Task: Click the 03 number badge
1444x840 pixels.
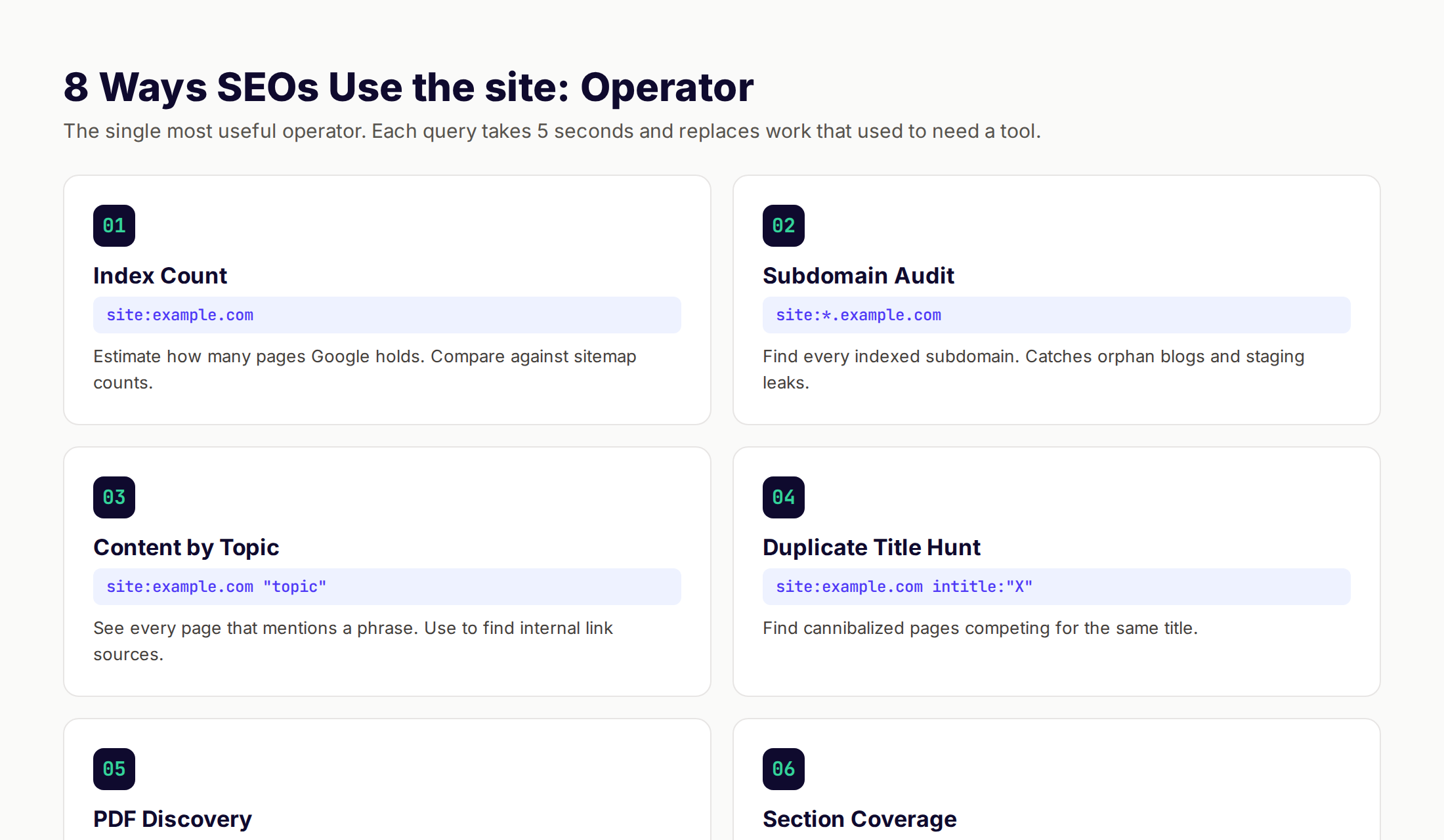Action: pos(114,497)
